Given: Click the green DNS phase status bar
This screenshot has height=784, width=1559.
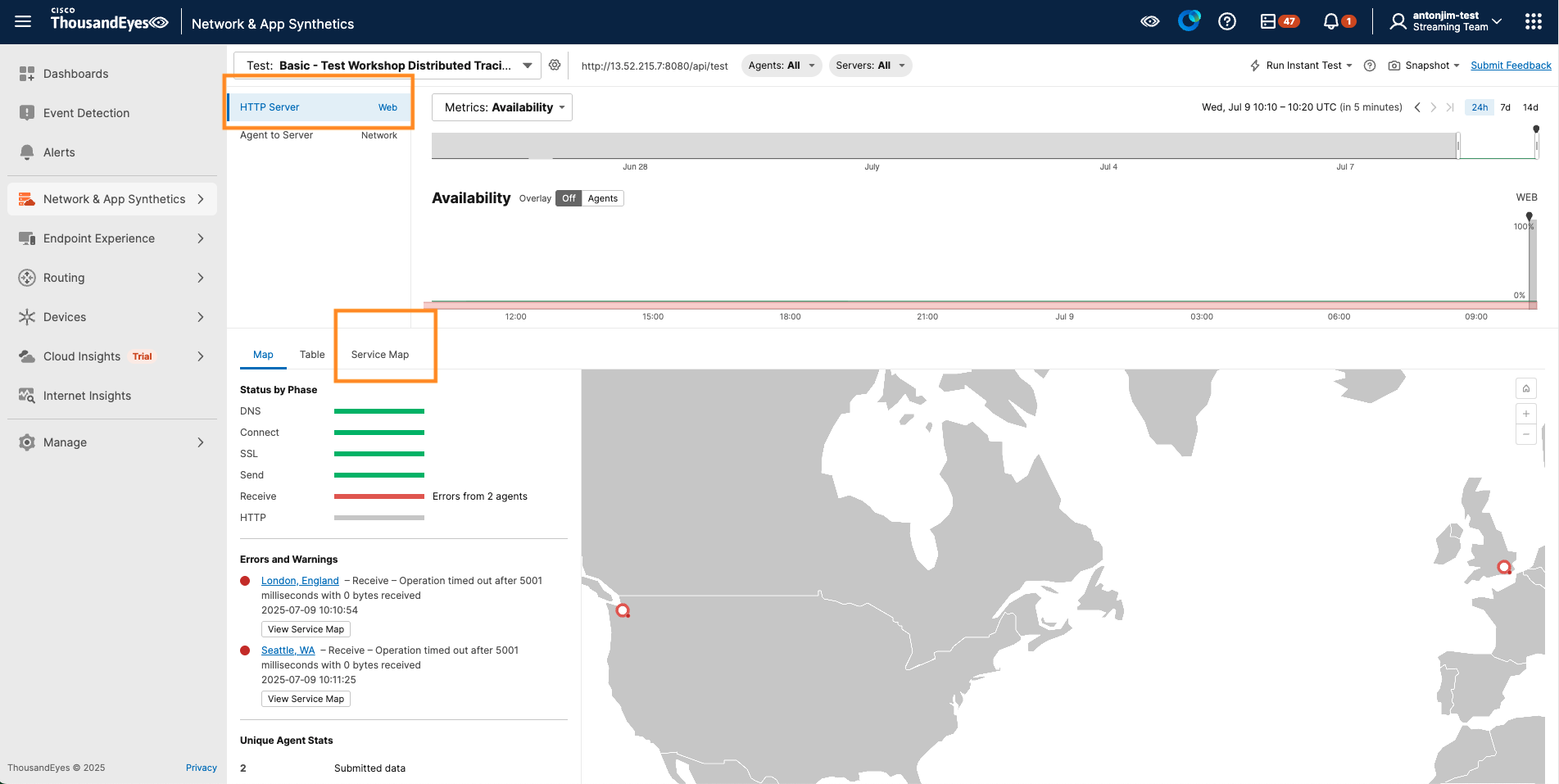Looking at the screenshot, I should [x=379, y=411].
